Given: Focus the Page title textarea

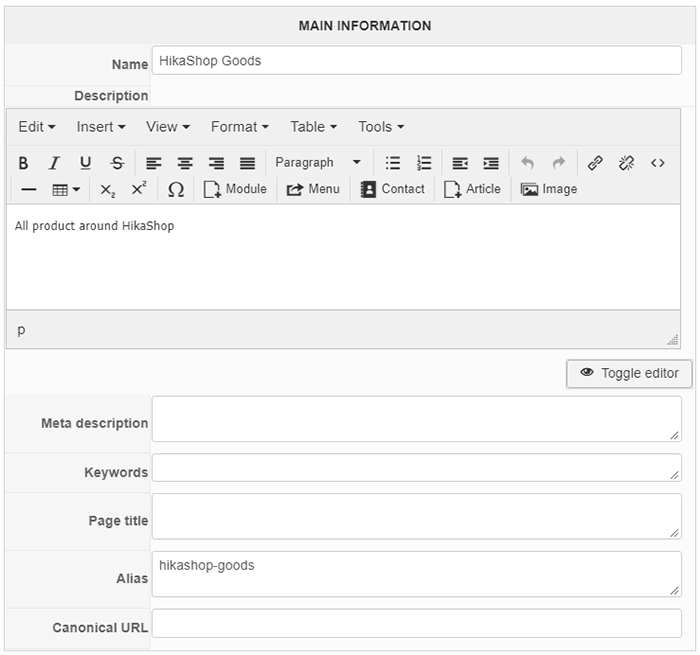Looking at the screenshot, I should 417,517.
